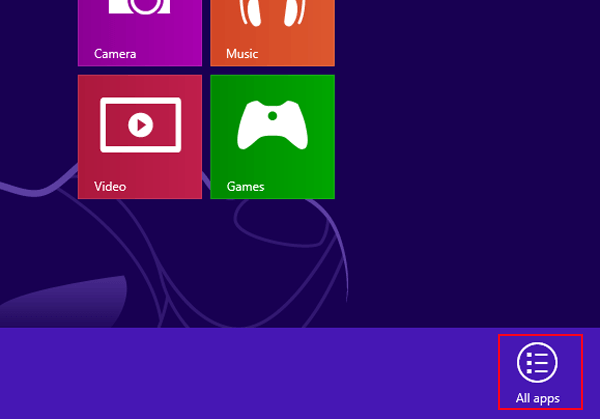Click the All apps button

coord(540,372)
